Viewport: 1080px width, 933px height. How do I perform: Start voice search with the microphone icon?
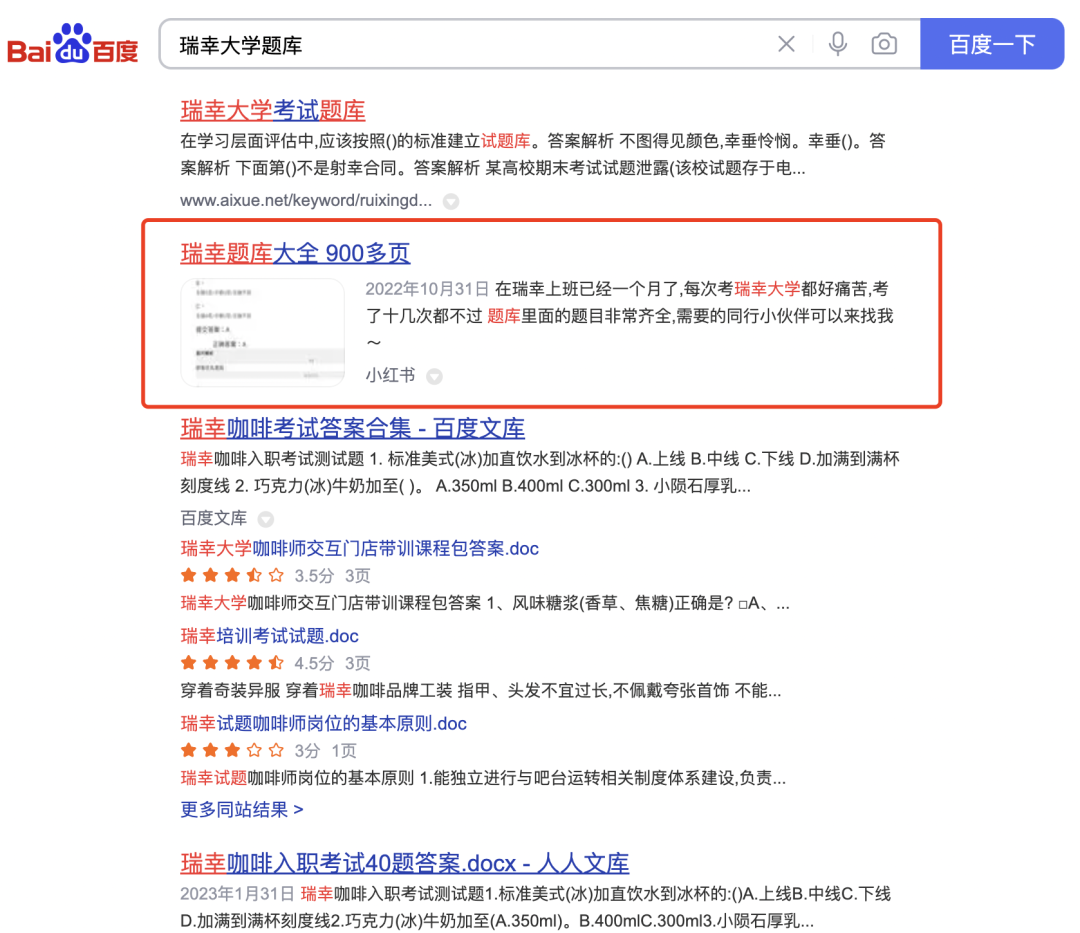838,44
